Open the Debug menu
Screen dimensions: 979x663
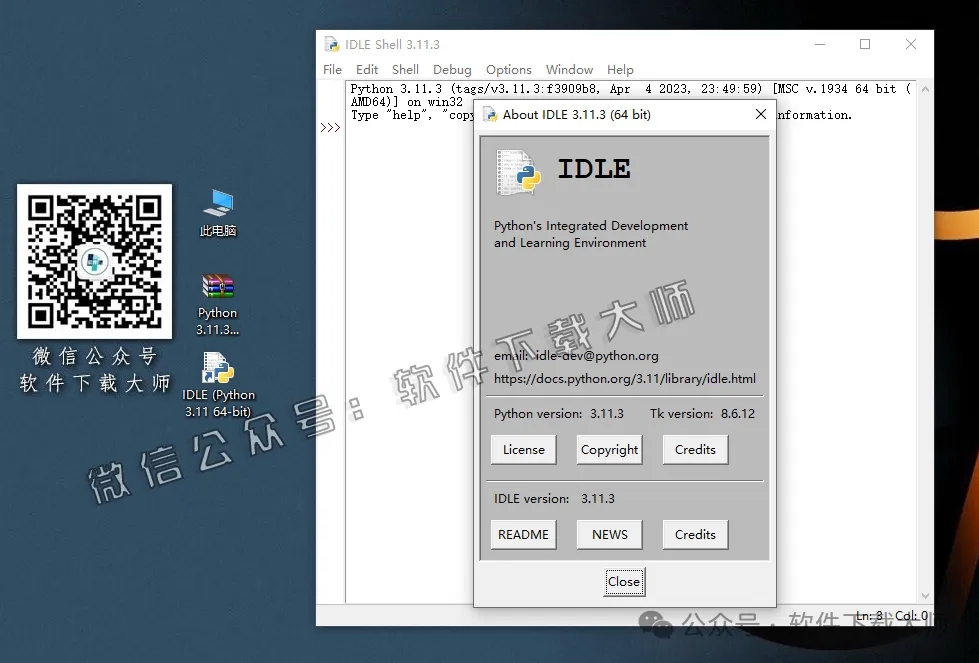(452, 70)
